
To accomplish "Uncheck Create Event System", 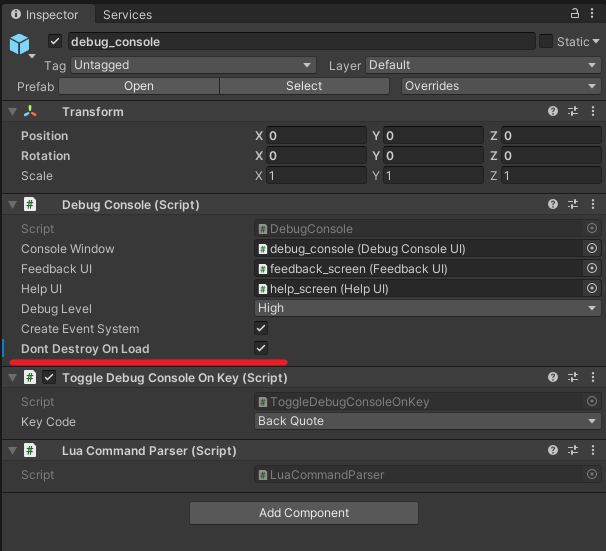I will click(x=261, y=328).
